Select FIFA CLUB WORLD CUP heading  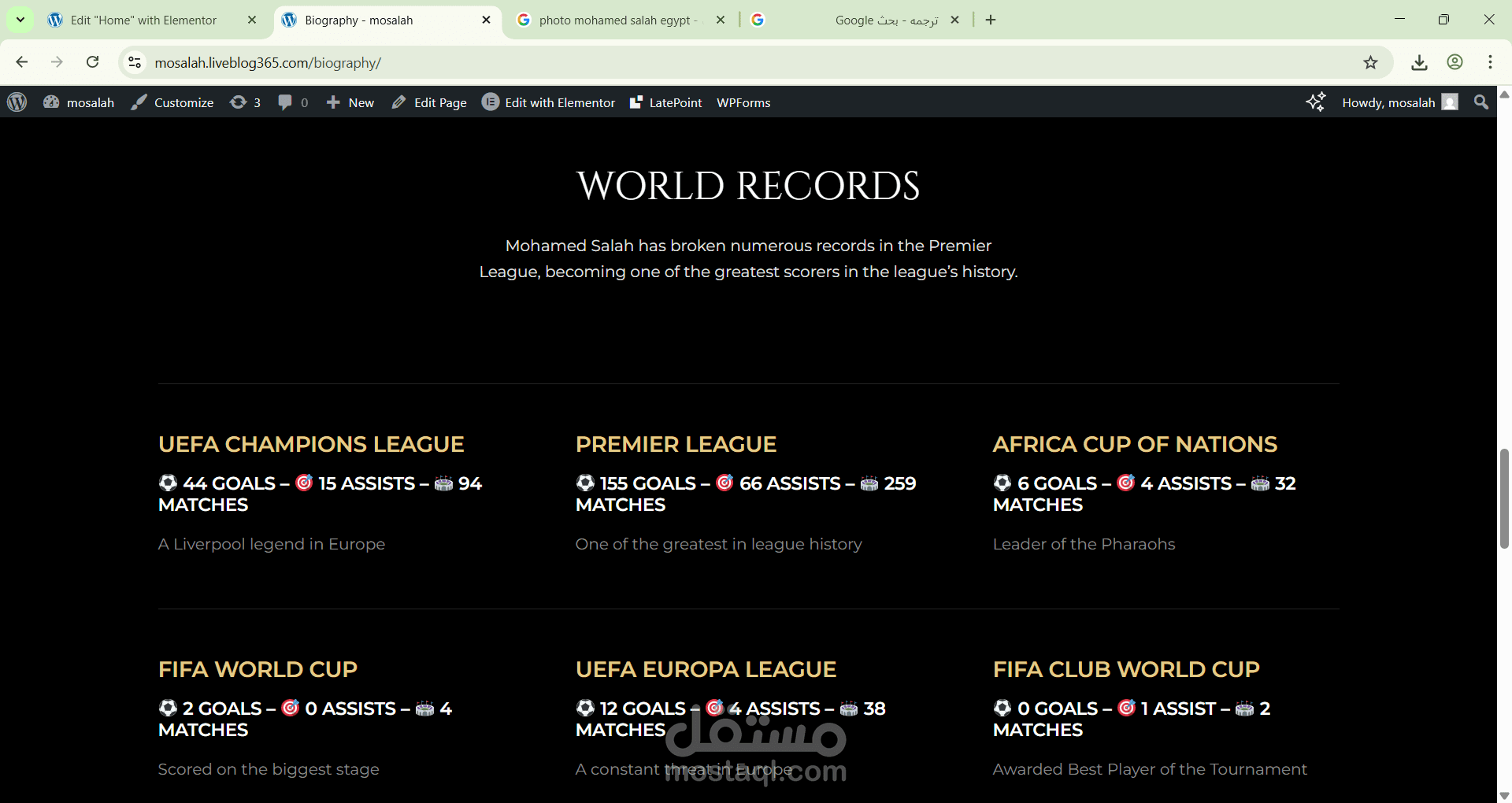[x=1126, y=669]
